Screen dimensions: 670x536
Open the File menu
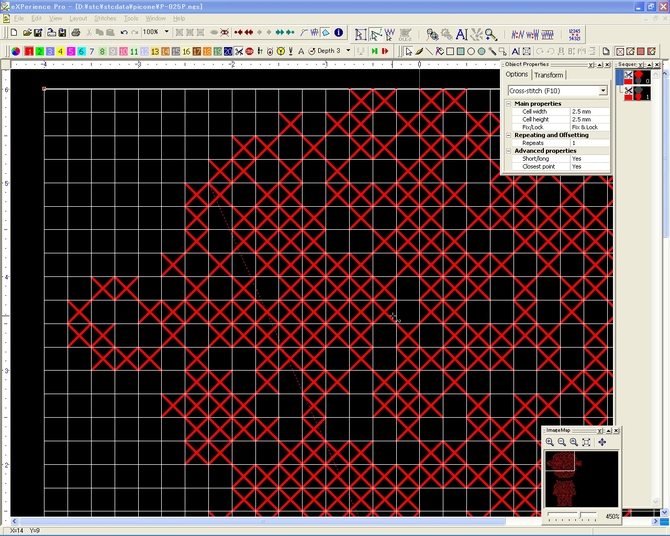click(x=19, y=18)
